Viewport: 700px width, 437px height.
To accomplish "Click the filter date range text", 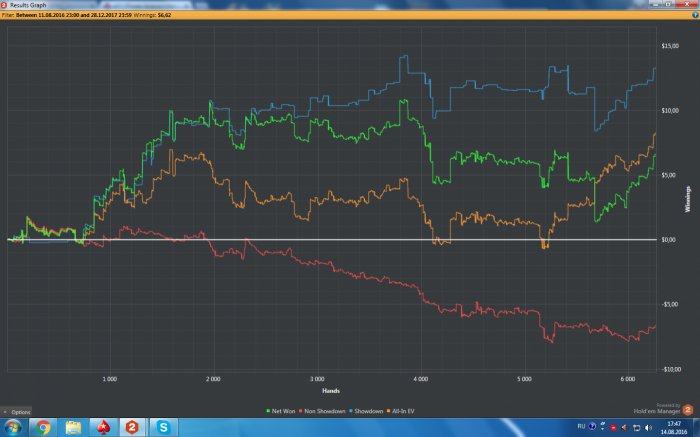I will (73, 15).
